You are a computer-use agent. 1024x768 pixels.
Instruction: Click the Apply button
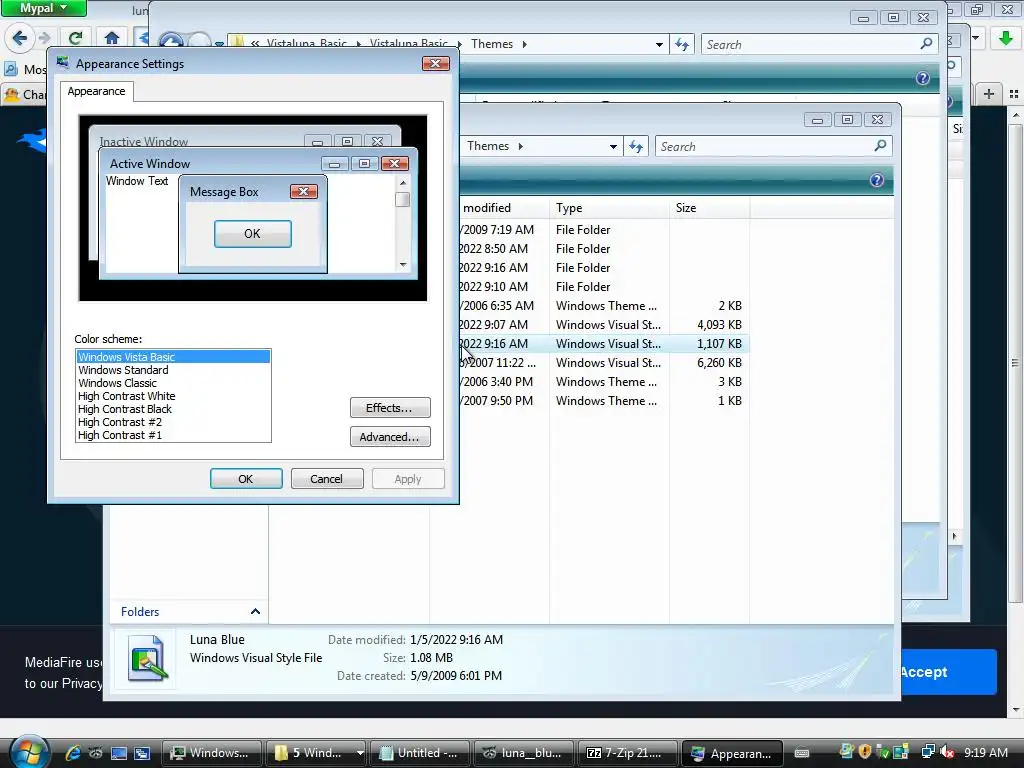(x=408, y=479)
